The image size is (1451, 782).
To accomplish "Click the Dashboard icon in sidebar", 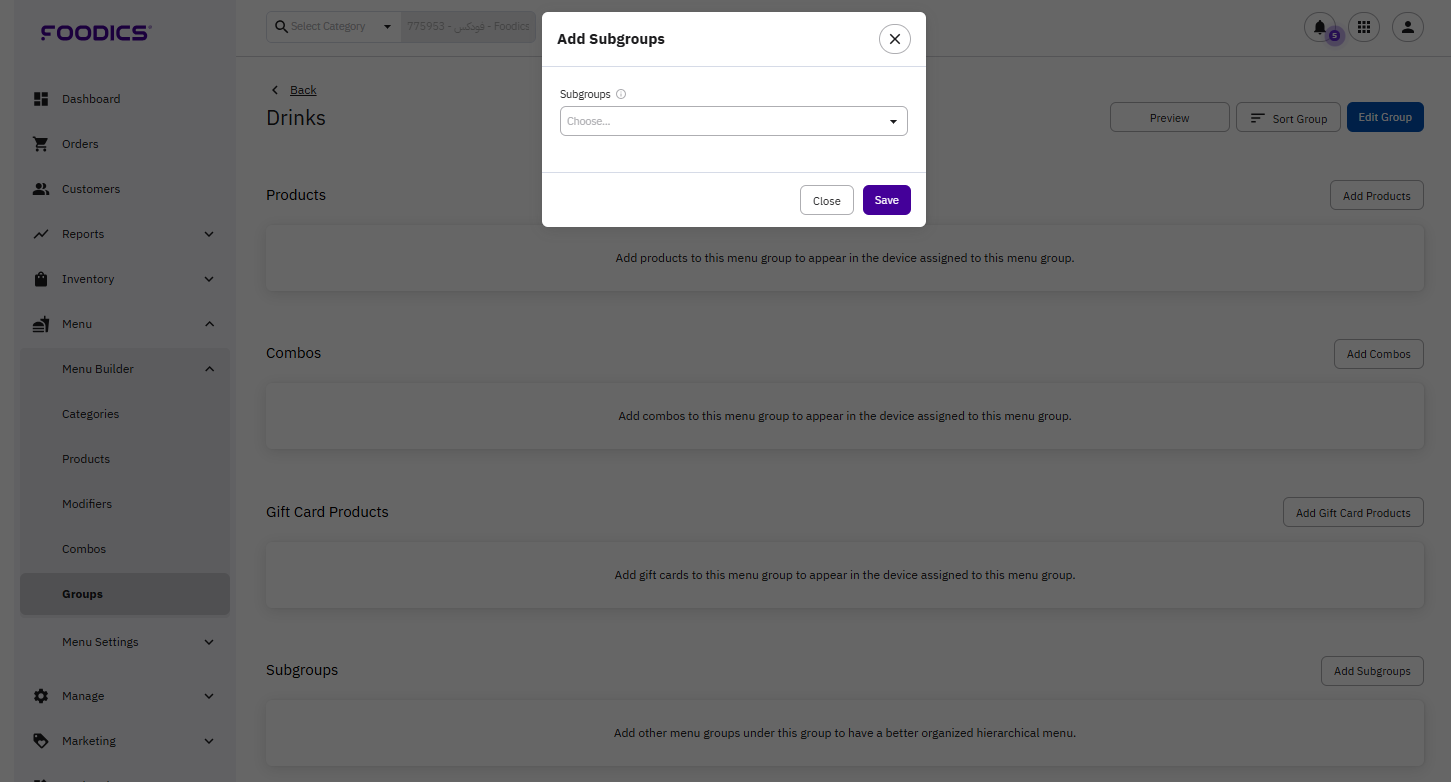I will [x=41, y=99].
